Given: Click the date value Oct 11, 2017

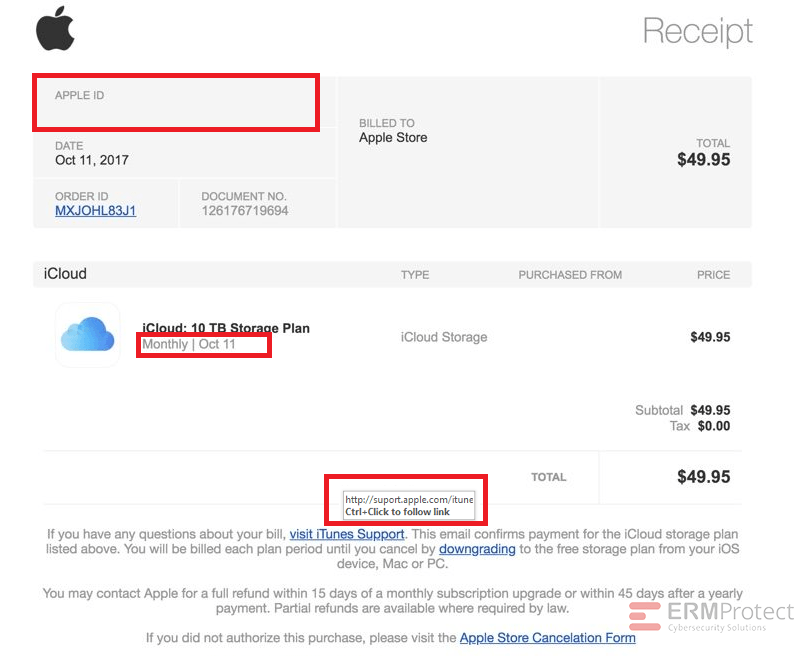Looking at the screenshot, I should pyautogui.click(x=92, y=160).
